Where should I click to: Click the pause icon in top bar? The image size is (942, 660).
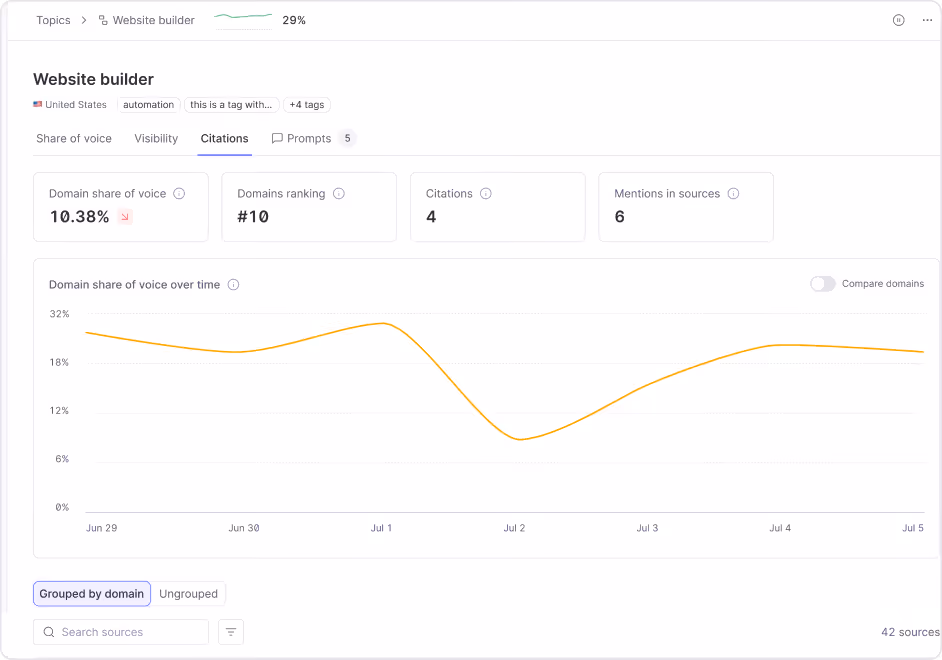(x=898, y=20)
